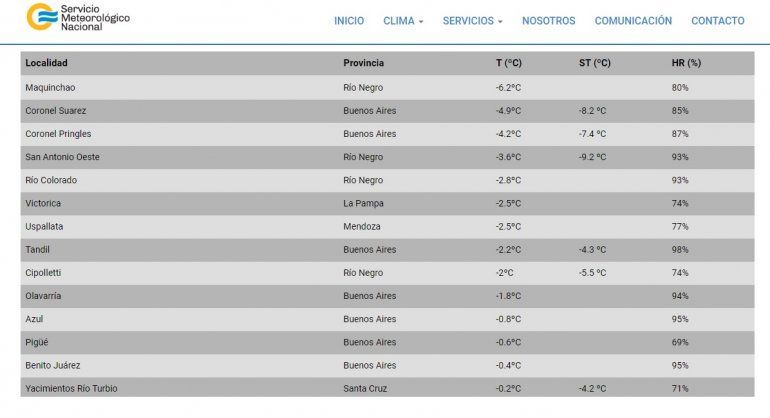This screenshot has width=770, height=418.
Task: Click the Benito Juárez locality cell
Action: coord(53,365)
